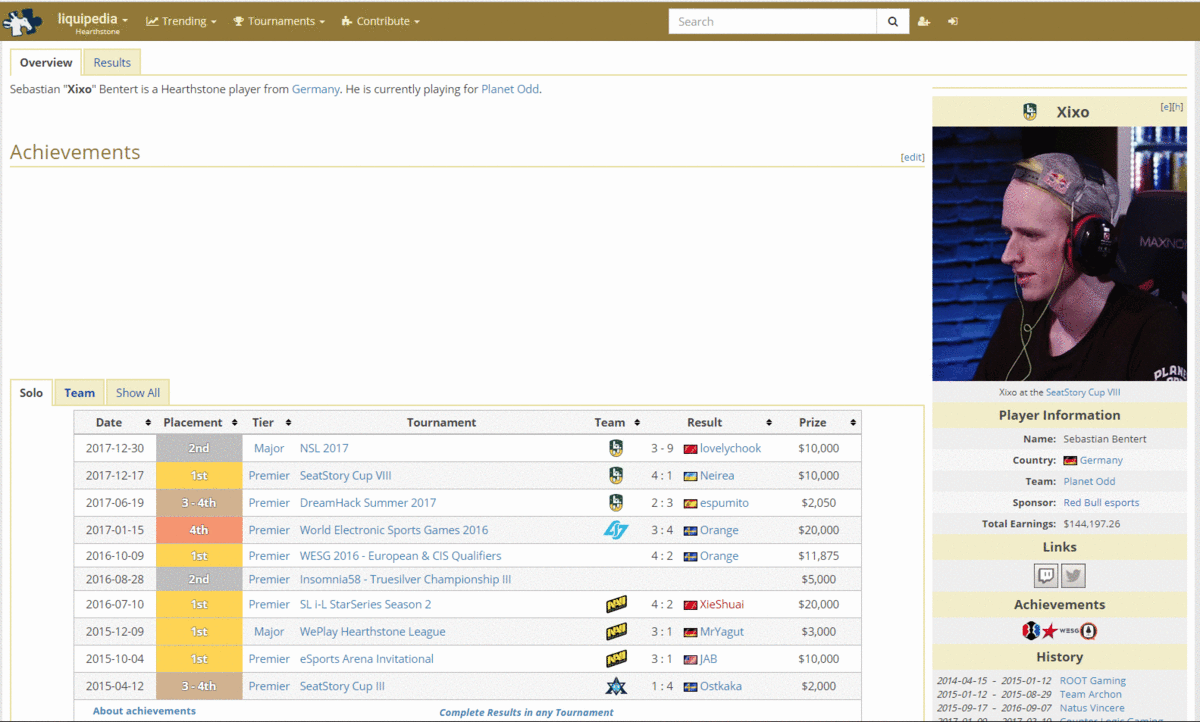
Task: Open the NSL 2017 tournament link
Action: point(324,448)
